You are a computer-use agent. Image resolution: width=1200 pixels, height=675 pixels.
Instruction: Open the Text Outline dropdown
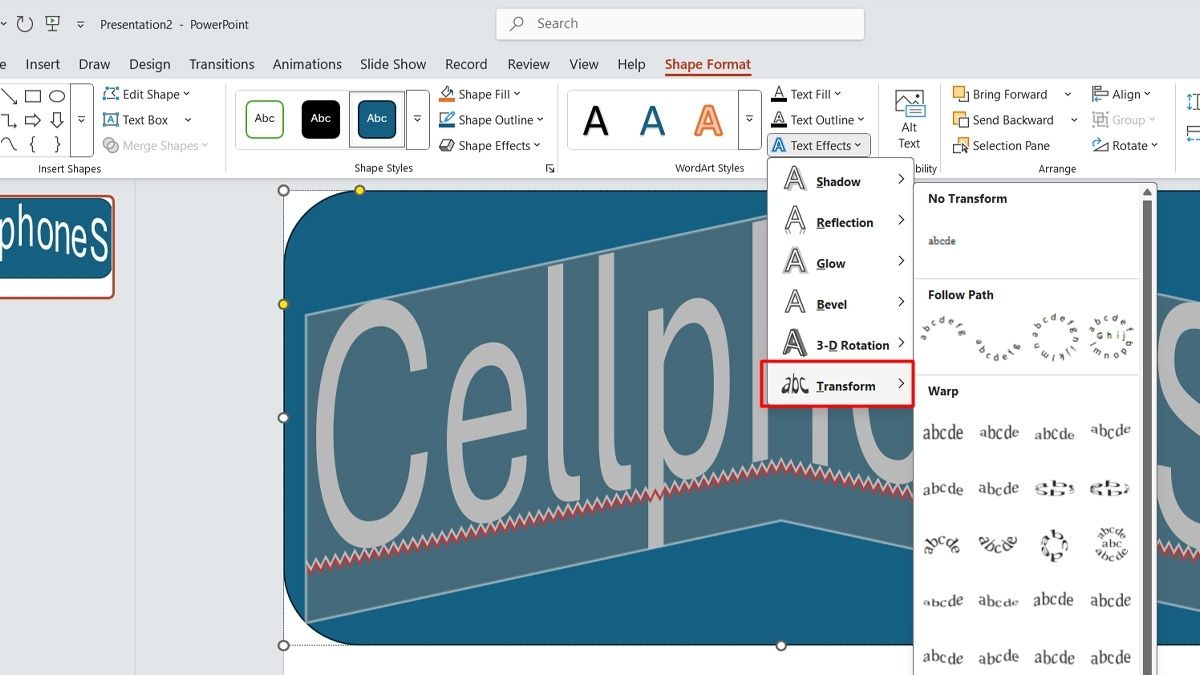point(818,120)
